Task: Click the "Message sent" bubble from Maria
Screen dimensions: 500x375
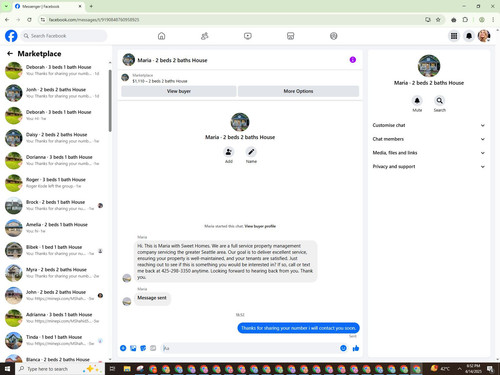Action: coord(152,298)
